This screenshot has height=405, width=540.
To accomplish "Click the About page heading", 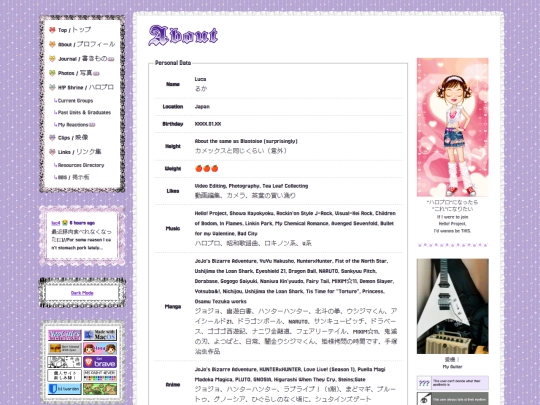I will click(183, 36).
